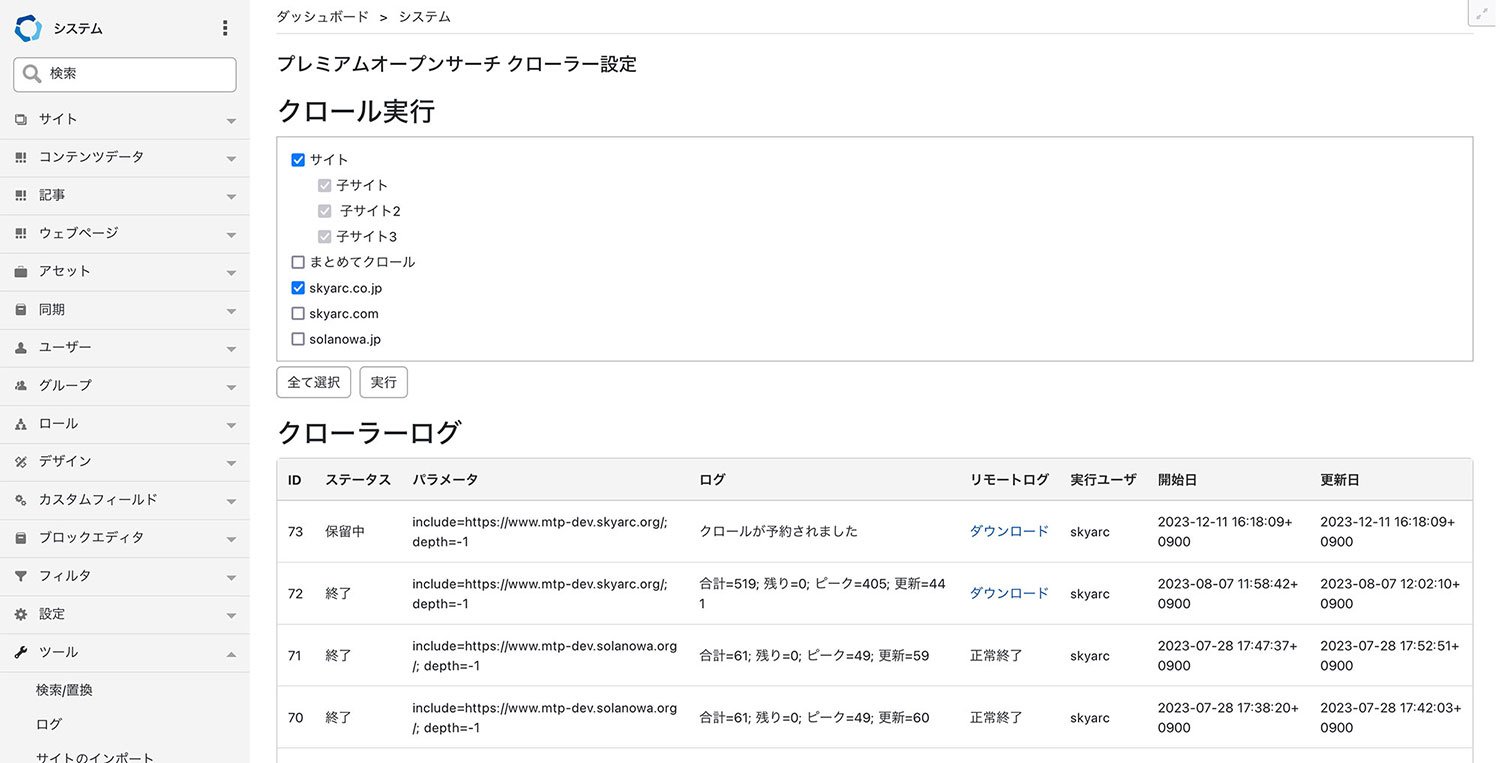Viewport: 1500px width, 763px height.
Task: Open サイトのインポート under ツール
Action: (x=95, y=756)
